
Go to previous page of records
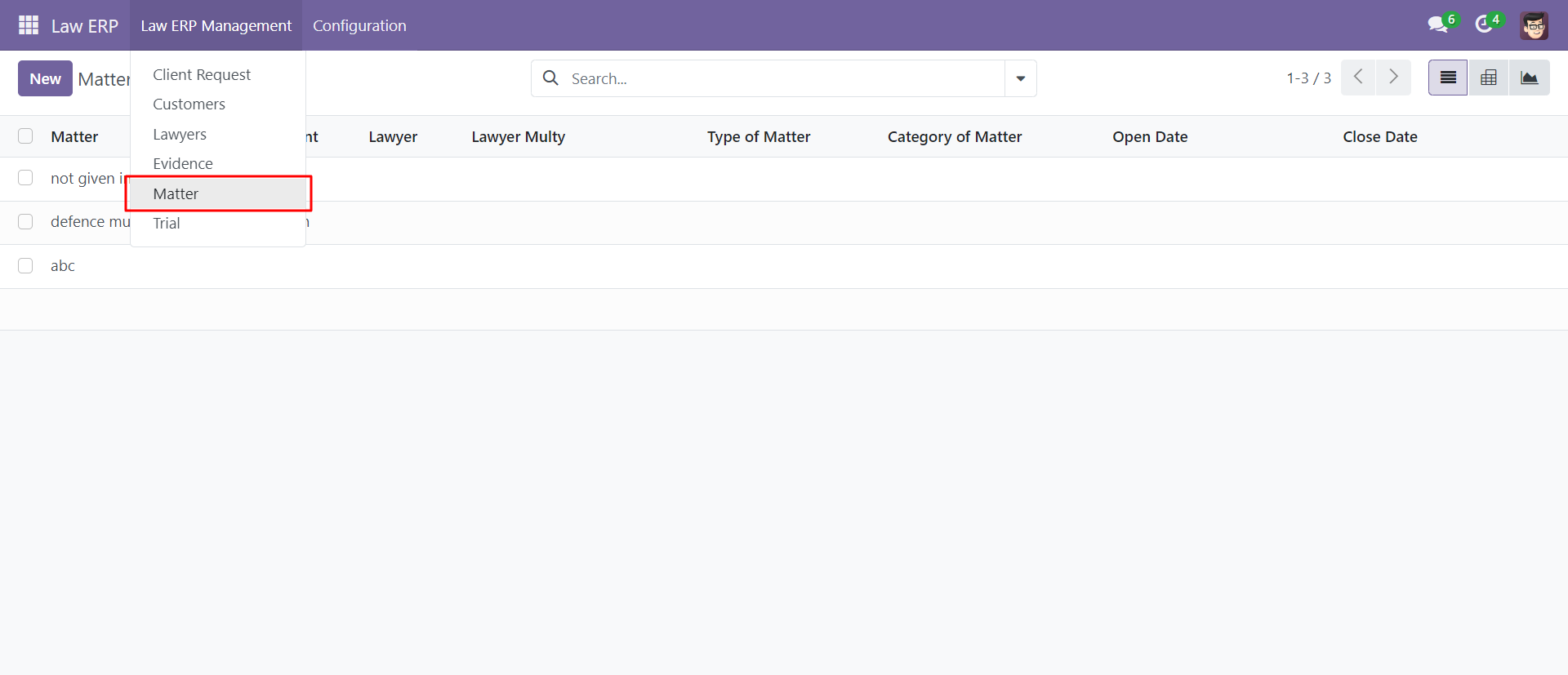1358,78
